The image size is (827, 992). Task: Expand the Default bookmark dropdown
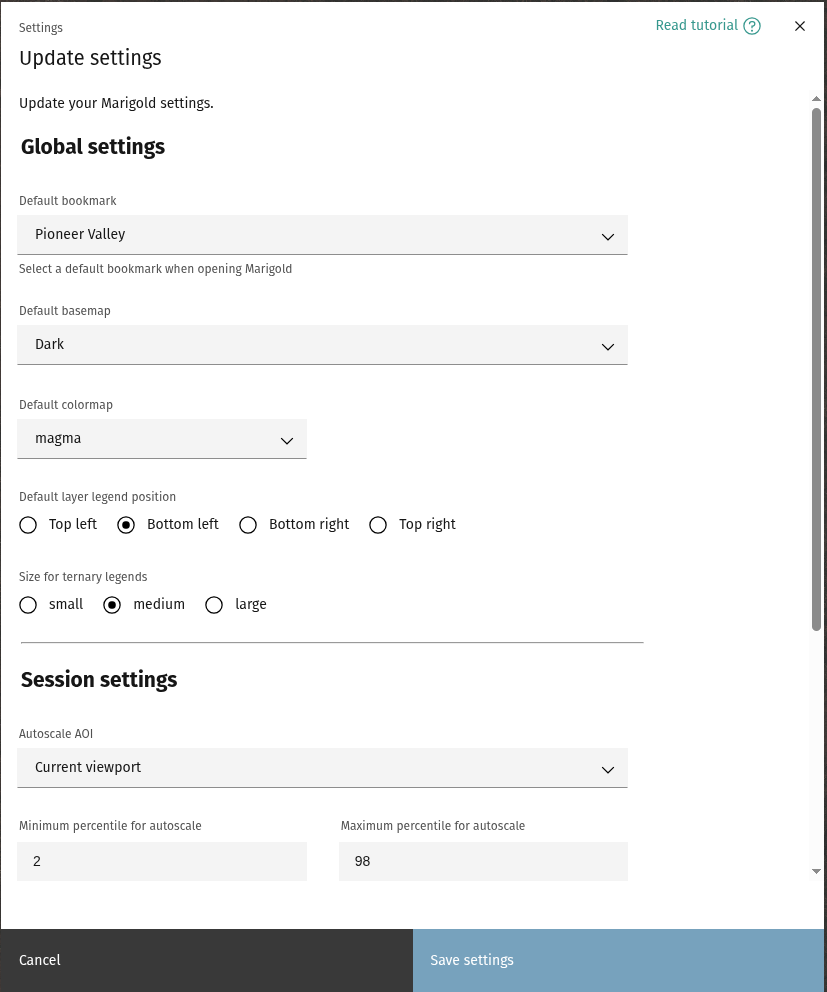tap(322, 235)
